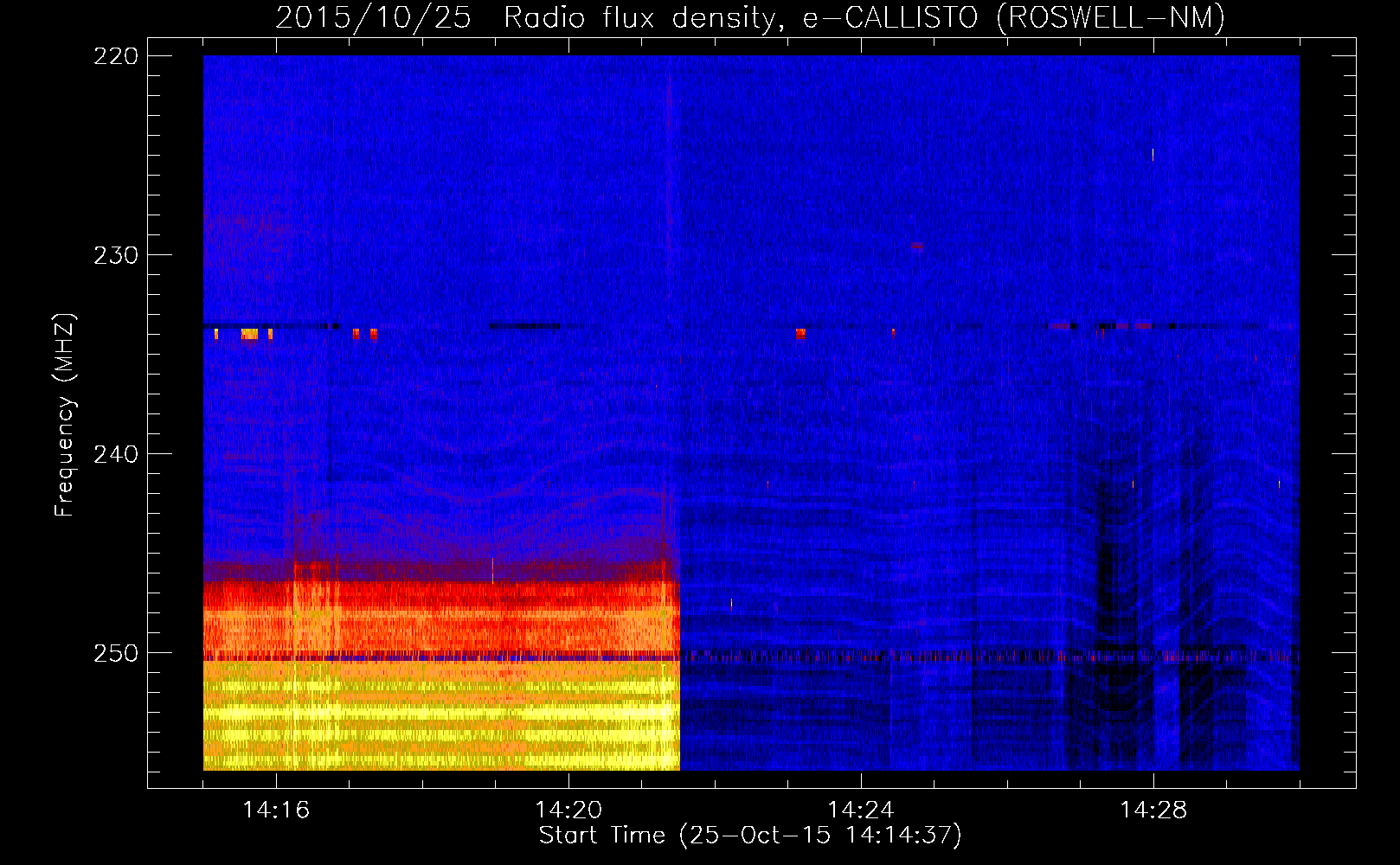
Task: Select the 250 frequency axis label
Action: coord(115,653)
